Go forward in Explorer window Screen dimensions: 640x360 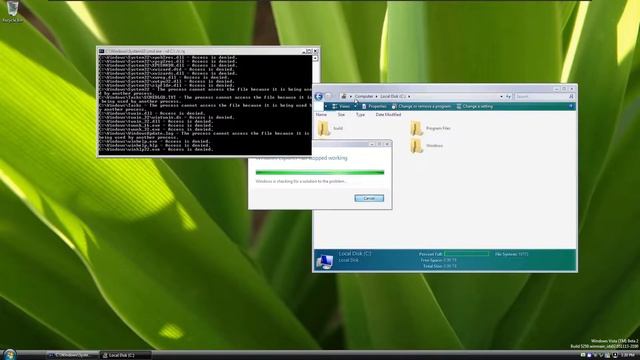(x=328, y=96)
